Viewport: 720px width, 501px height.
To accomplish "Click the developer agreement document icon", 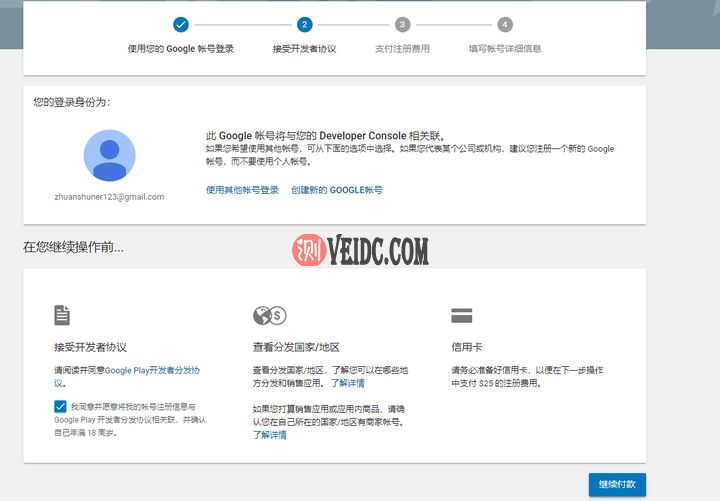I will coord(62,315).
